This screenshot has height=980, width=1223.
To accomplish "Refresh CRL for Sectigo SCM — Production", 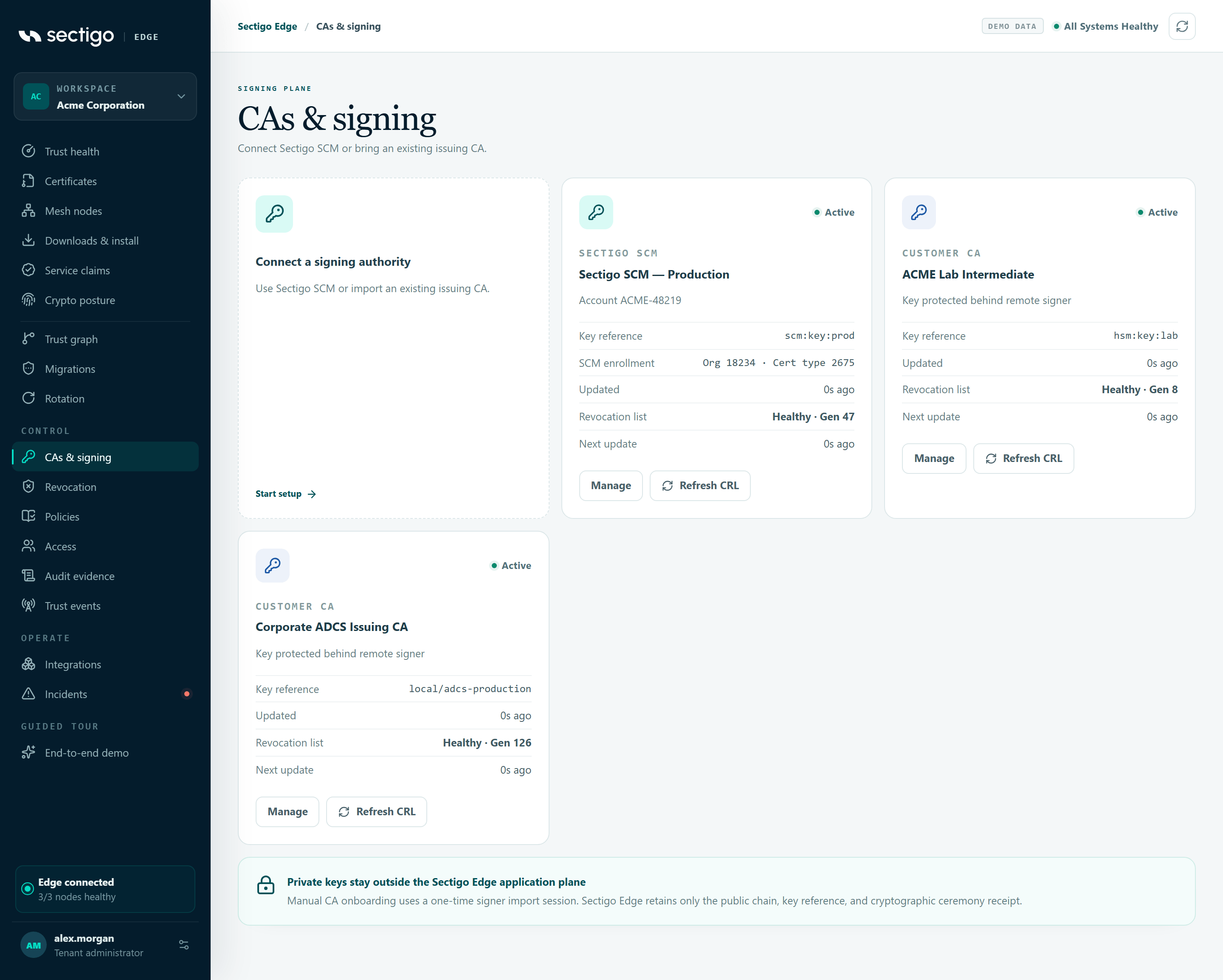I will coord(699,485).
